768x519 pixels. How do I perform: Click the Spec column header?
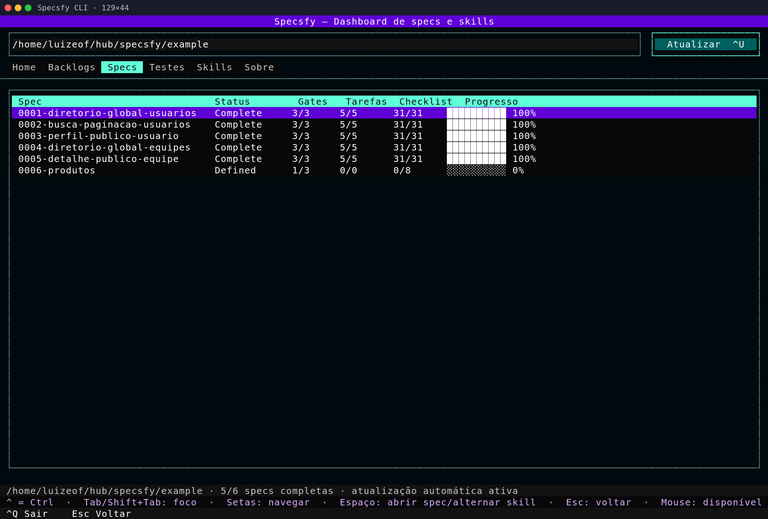pyautogui.click(x=30, y=101)
